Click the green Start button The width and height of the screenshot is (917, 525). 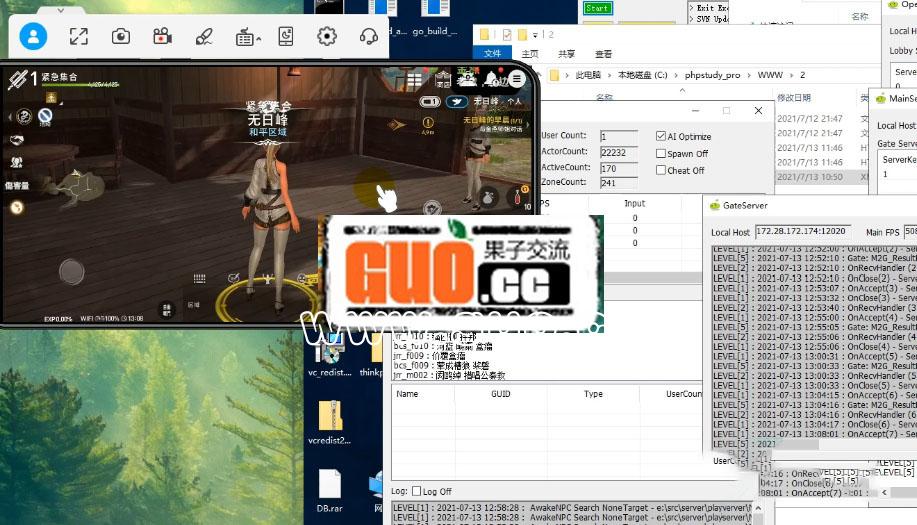[x=598, y=8]
